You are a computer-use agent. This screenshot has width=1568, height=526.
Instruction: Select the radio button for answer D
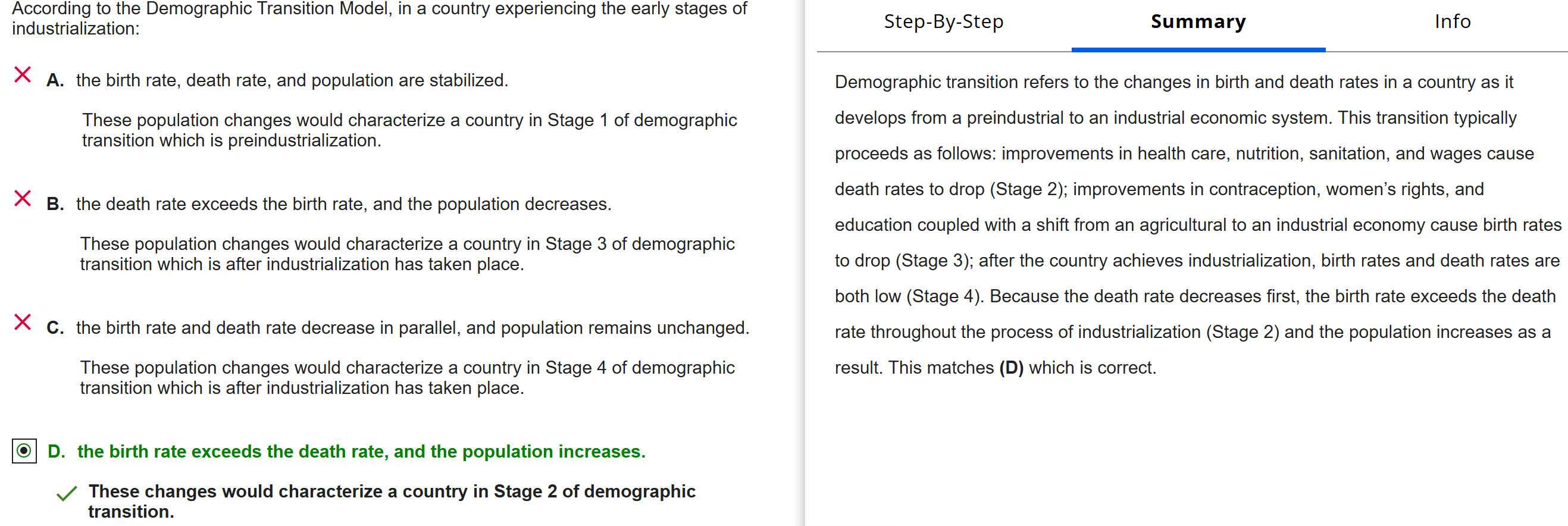(x=24, y=450)
